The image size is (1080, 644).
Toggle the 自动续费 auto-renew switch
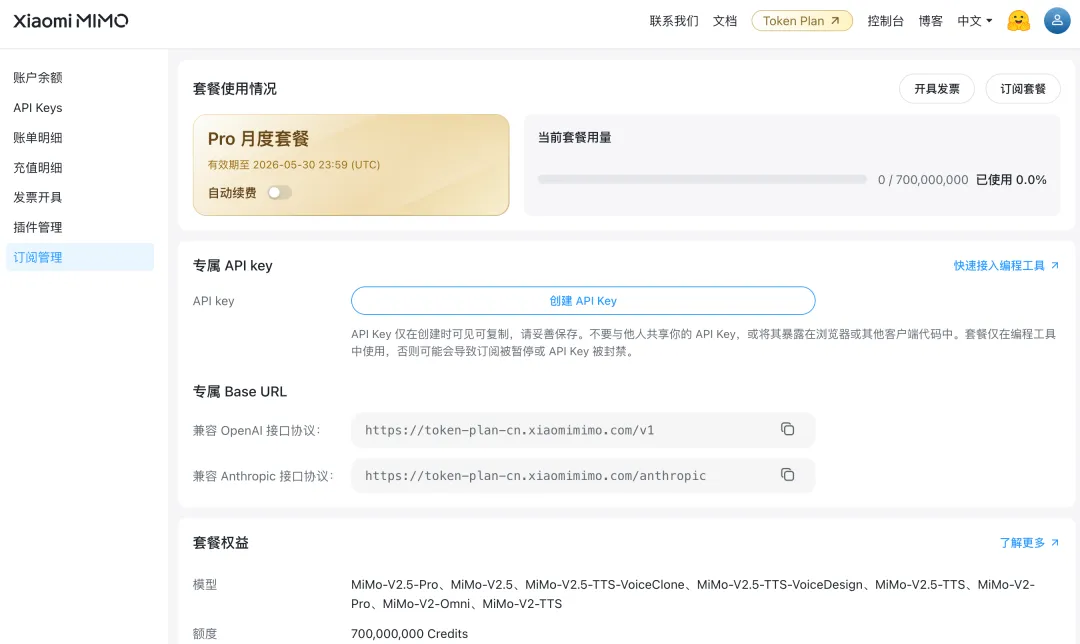[279, 193]
